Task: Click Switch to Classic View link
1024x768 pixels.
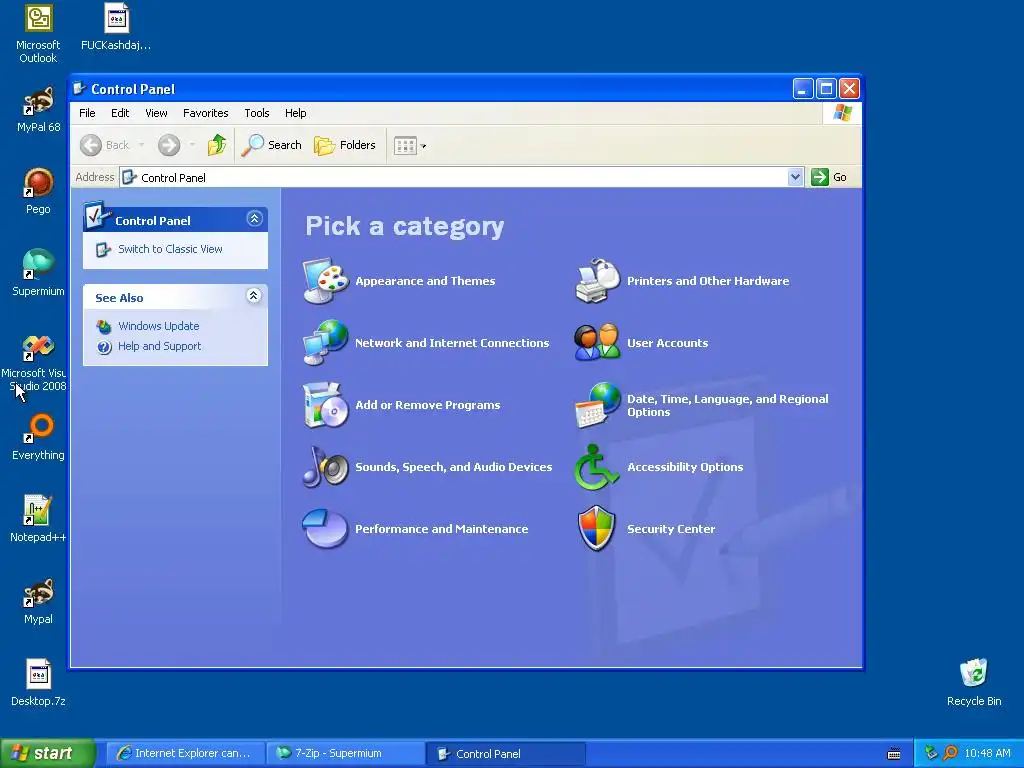Action: 170,249
